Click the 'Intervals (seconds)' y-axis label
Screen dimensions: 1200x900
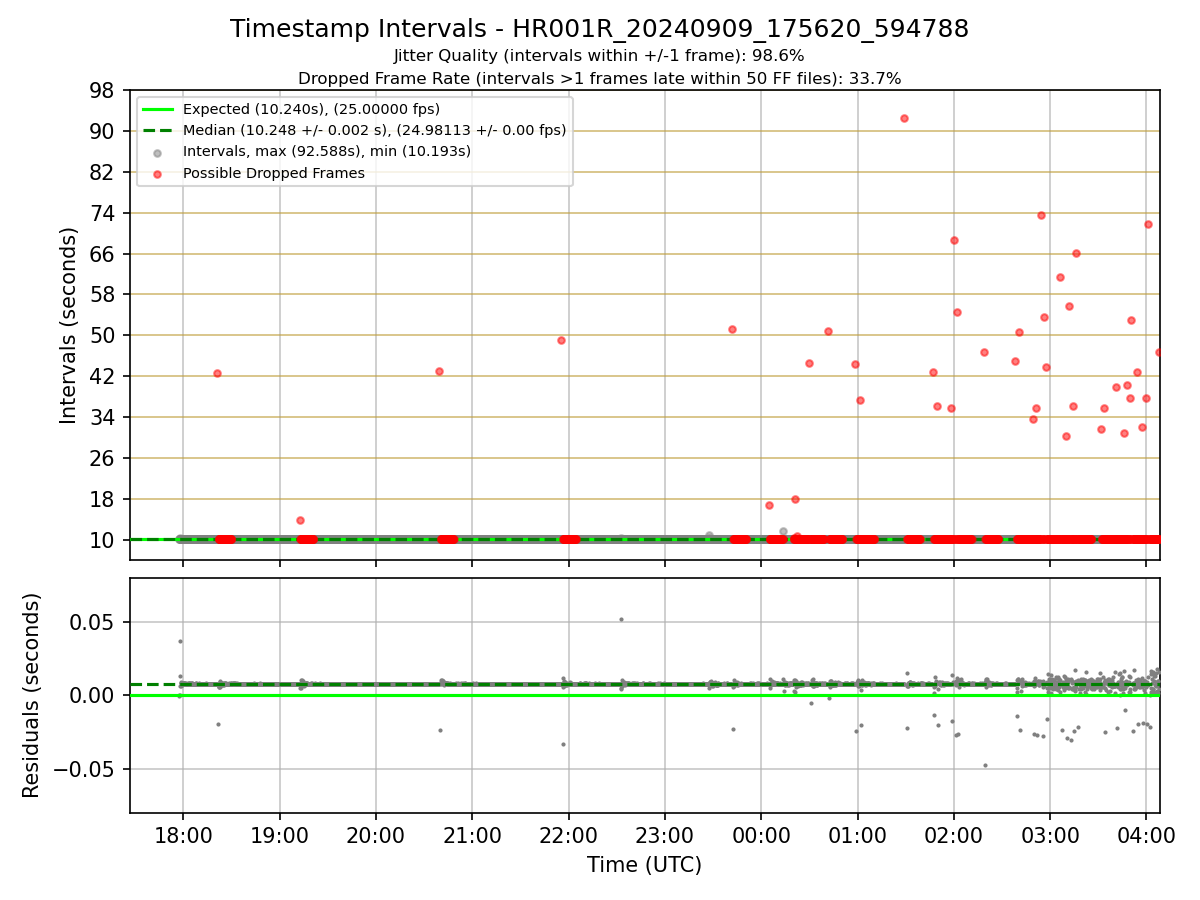point(69,325)
